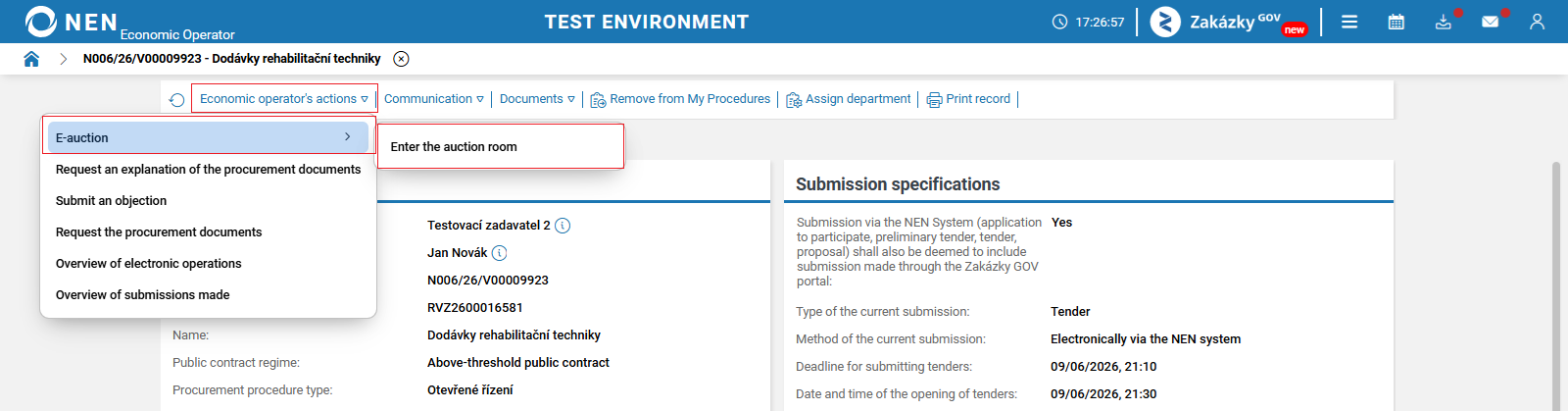Viewport: 1568px width, 411px height.
Task: Click Print record
Action: [968, 99]
